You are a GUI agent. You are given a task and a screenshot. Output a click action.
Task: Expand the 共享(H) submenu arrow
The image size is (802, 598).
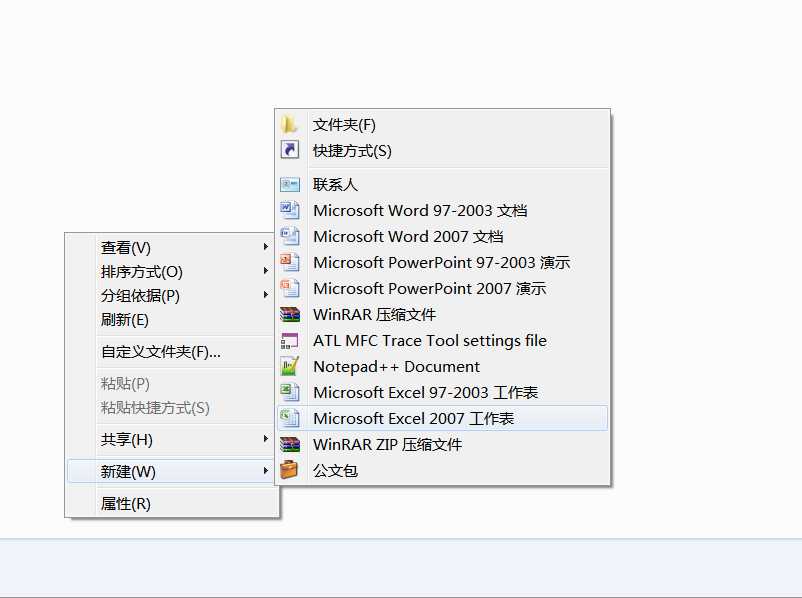(265, 438)
